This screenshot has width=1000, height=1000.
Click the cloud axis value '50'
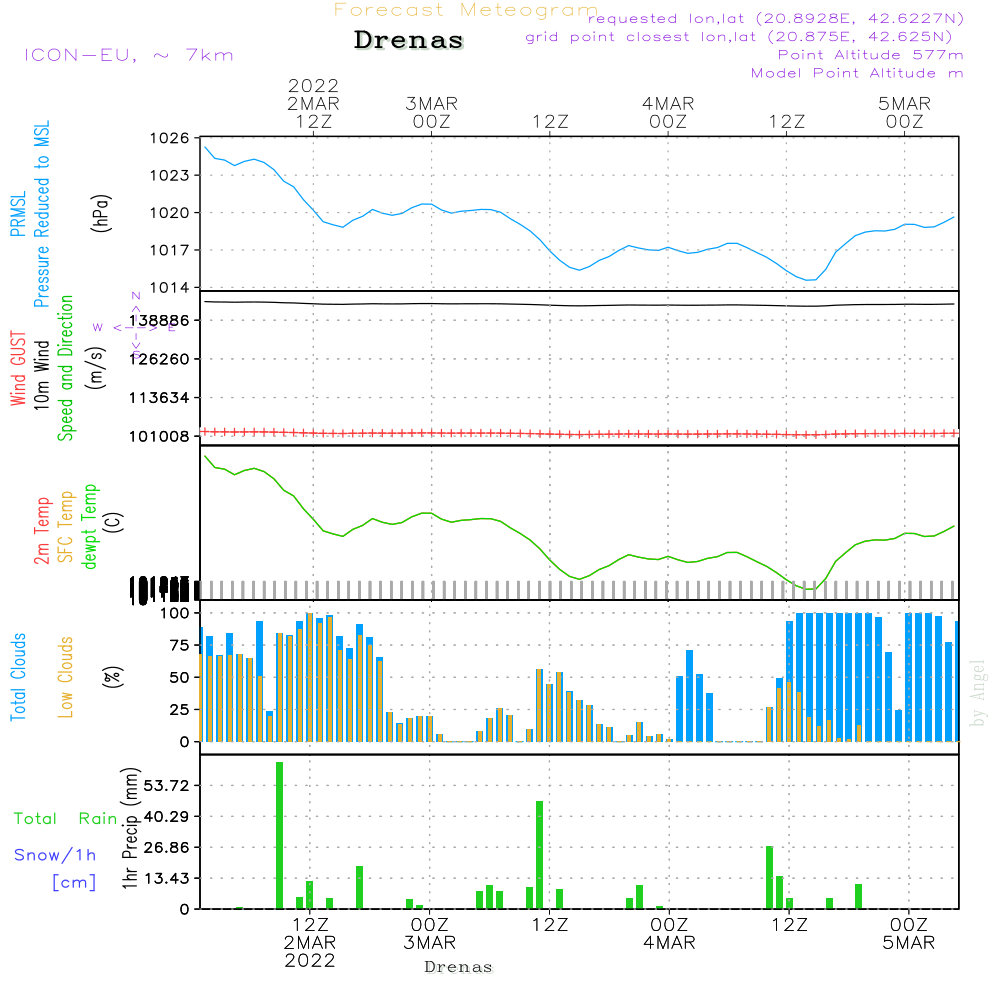179,677
